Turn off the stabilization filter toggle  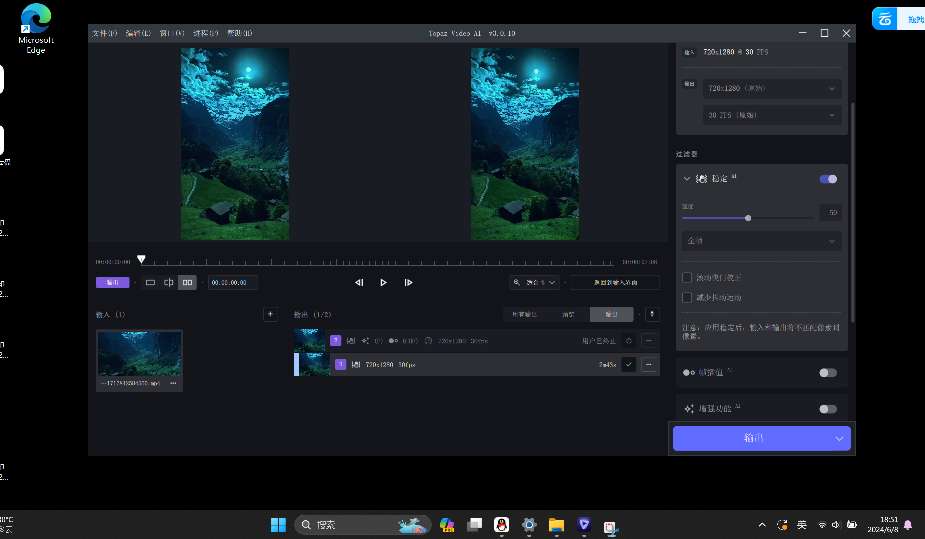[828, 179]
